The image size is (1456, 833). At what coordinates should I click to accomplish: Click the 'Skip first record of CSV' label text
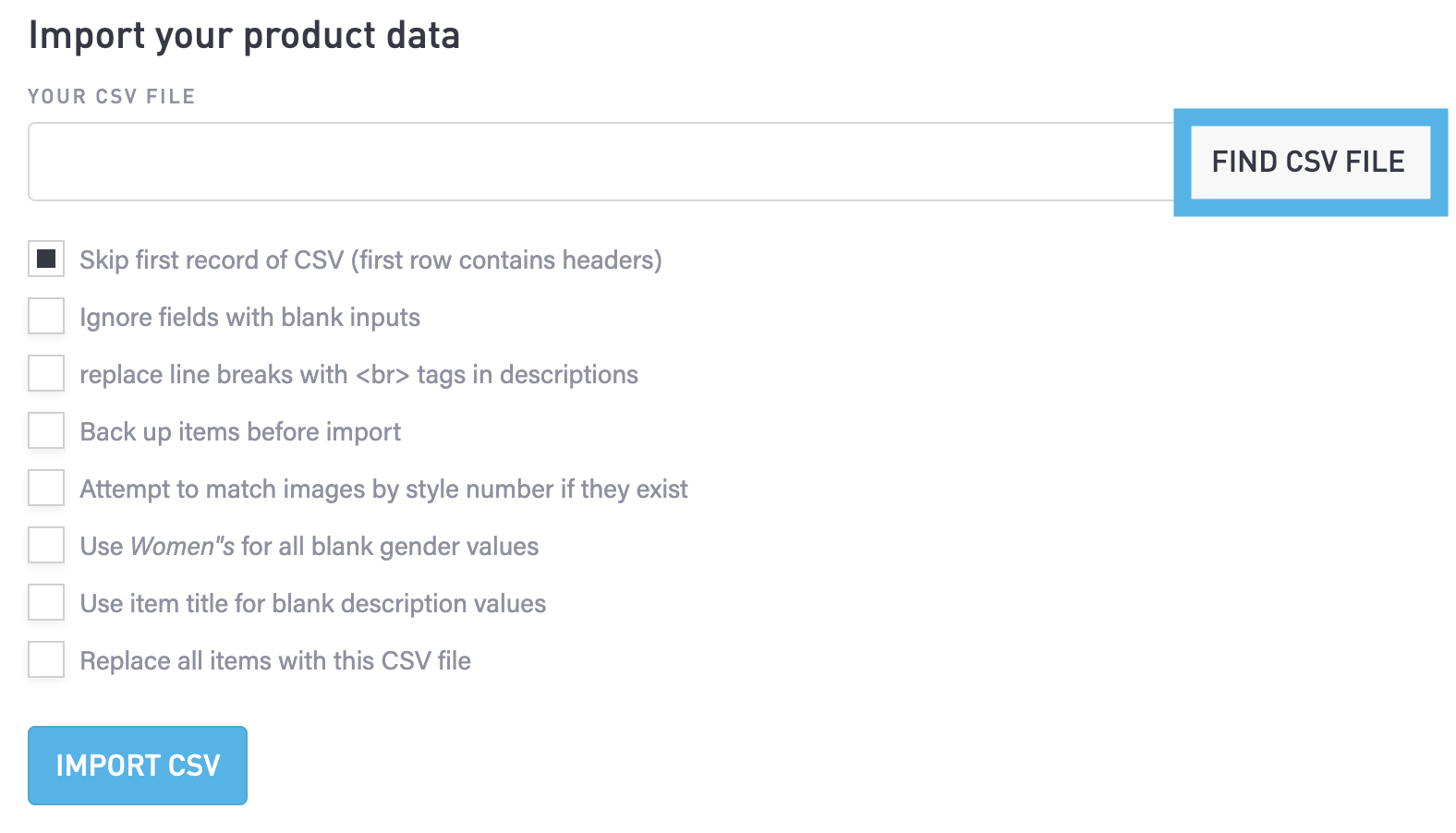370,260
